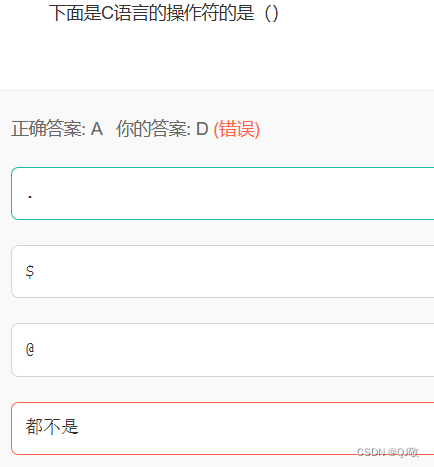434x467 pixels.
Task: Pick the "@" answer option box
Action: [223, 350]
